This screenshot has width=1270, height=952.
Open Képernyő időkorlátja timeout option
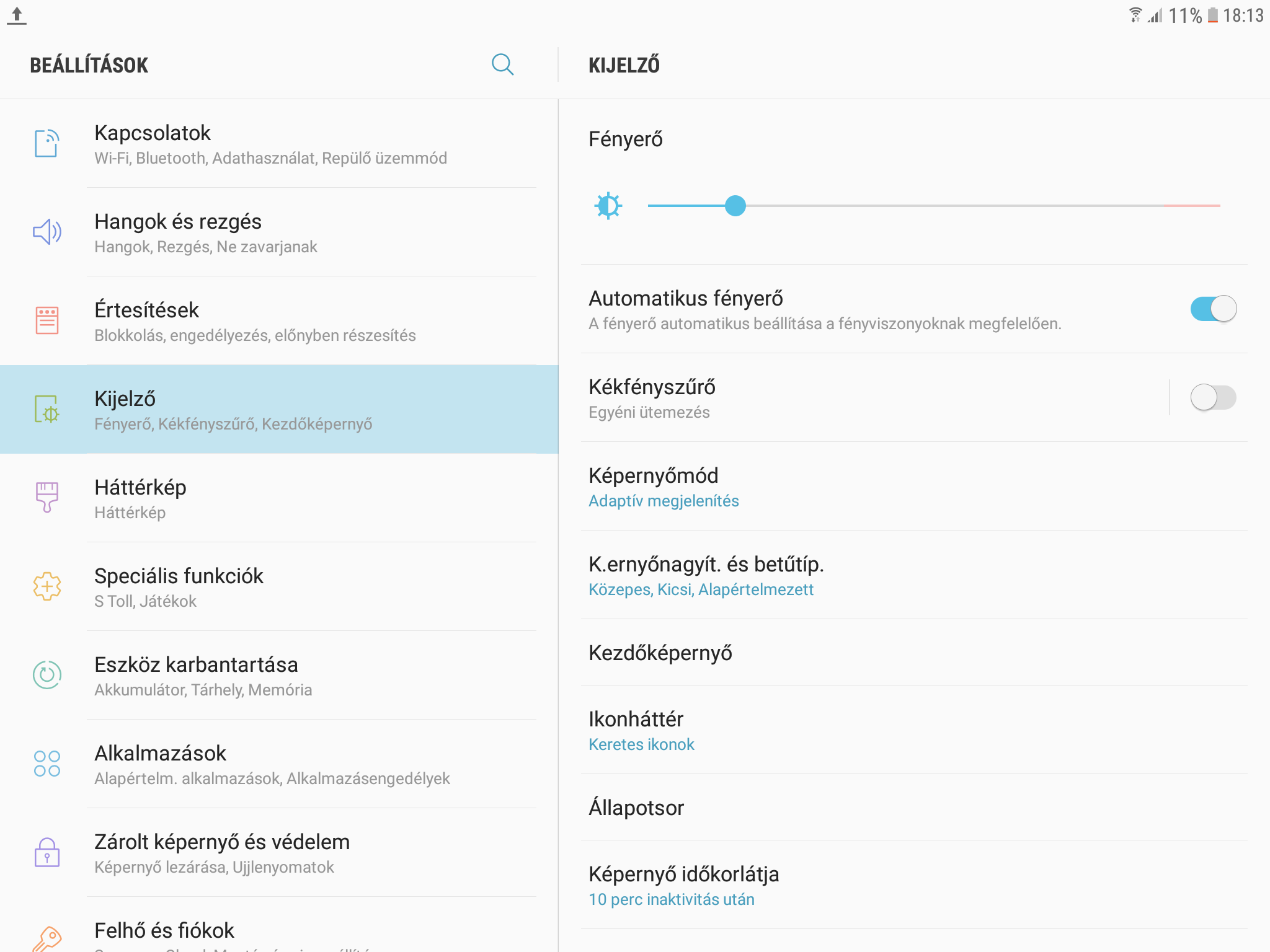click(x=914, y=885)
